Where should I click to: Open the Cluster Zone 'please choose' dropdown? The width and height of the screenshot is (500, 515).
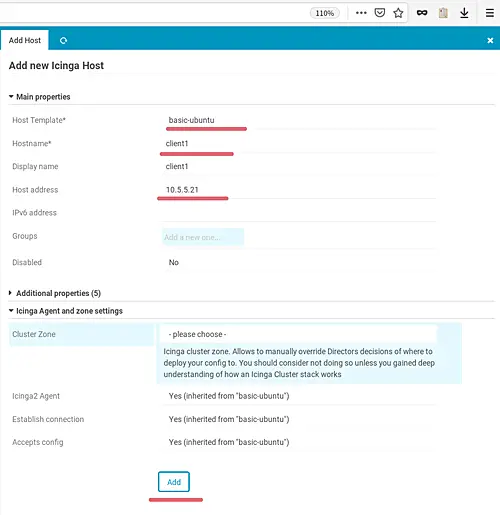tap(299, 334)
